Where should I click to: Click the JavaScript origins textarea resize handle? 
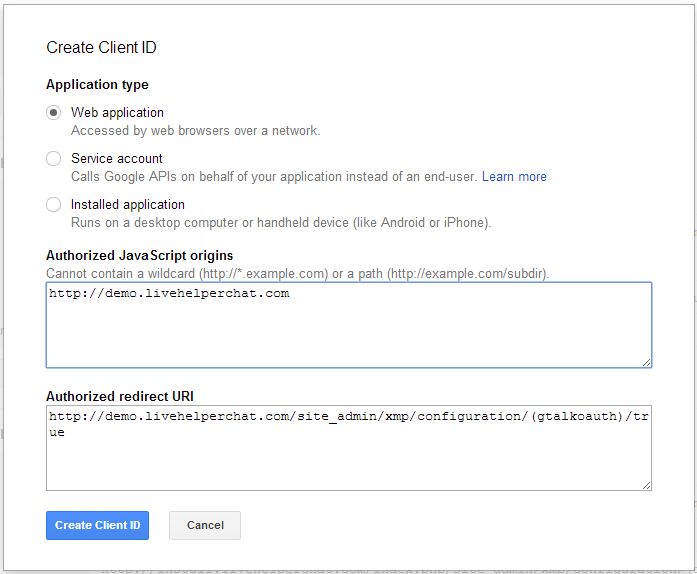(x=647, y=363)
